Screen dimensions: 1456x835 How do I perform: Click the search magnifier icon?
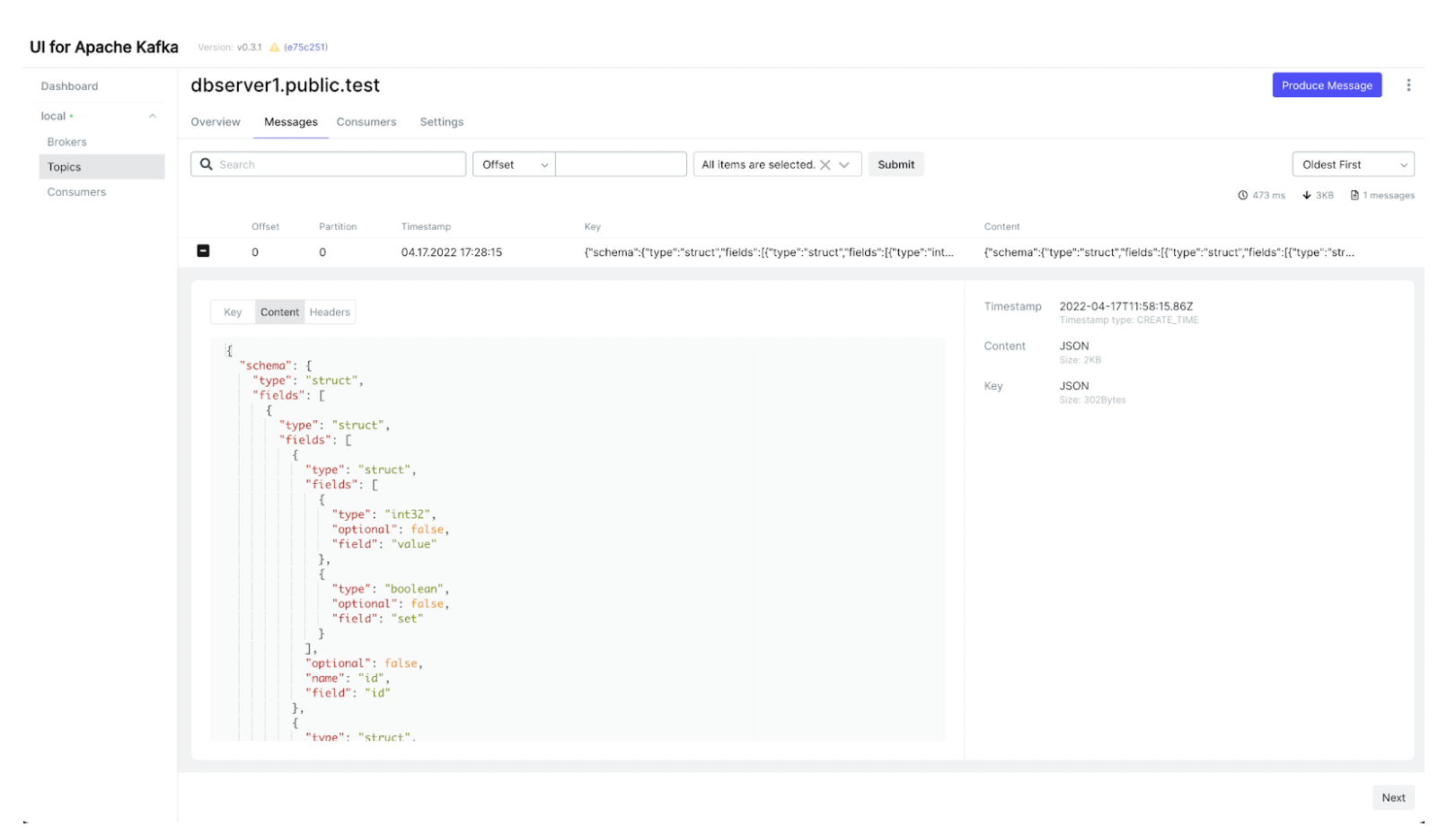click(207, 164)
